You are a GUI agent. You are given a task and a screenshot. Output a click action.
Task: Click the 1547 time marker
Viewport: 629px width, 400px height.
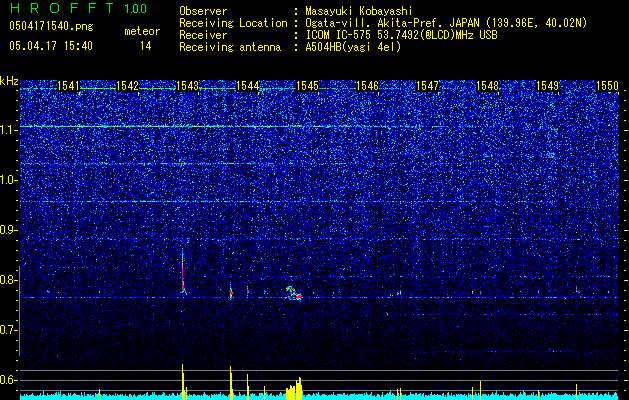tap(428, 86)
